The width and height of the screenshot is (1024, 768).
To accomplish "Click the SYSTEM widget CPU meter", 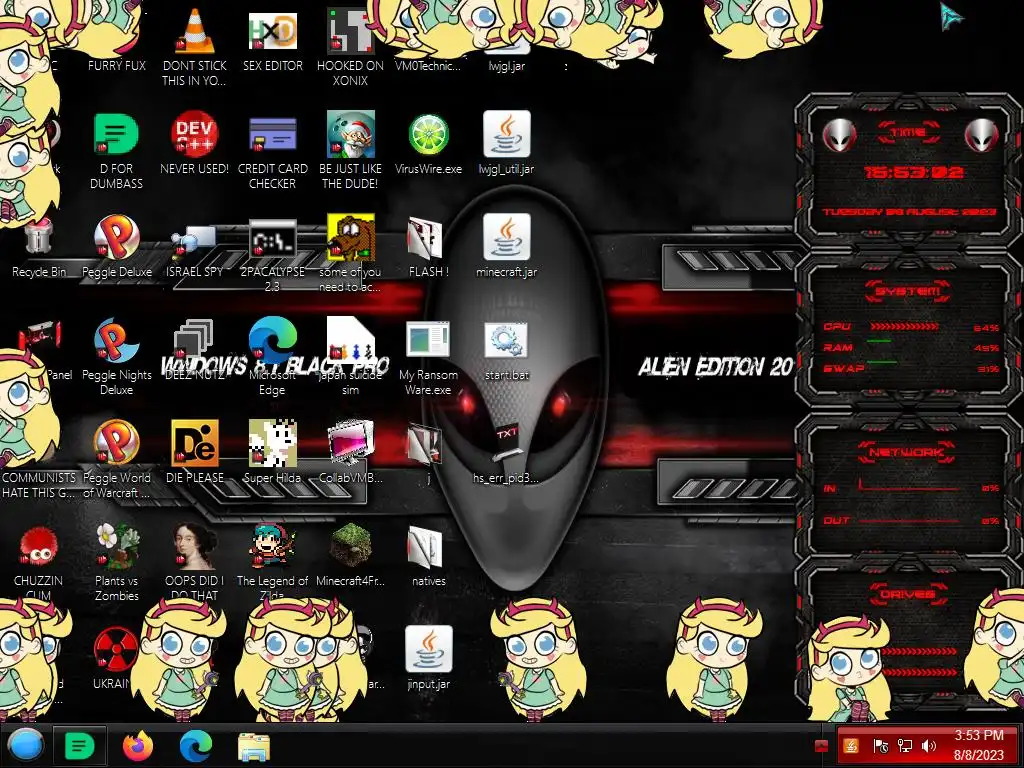I will click(911, 327).
